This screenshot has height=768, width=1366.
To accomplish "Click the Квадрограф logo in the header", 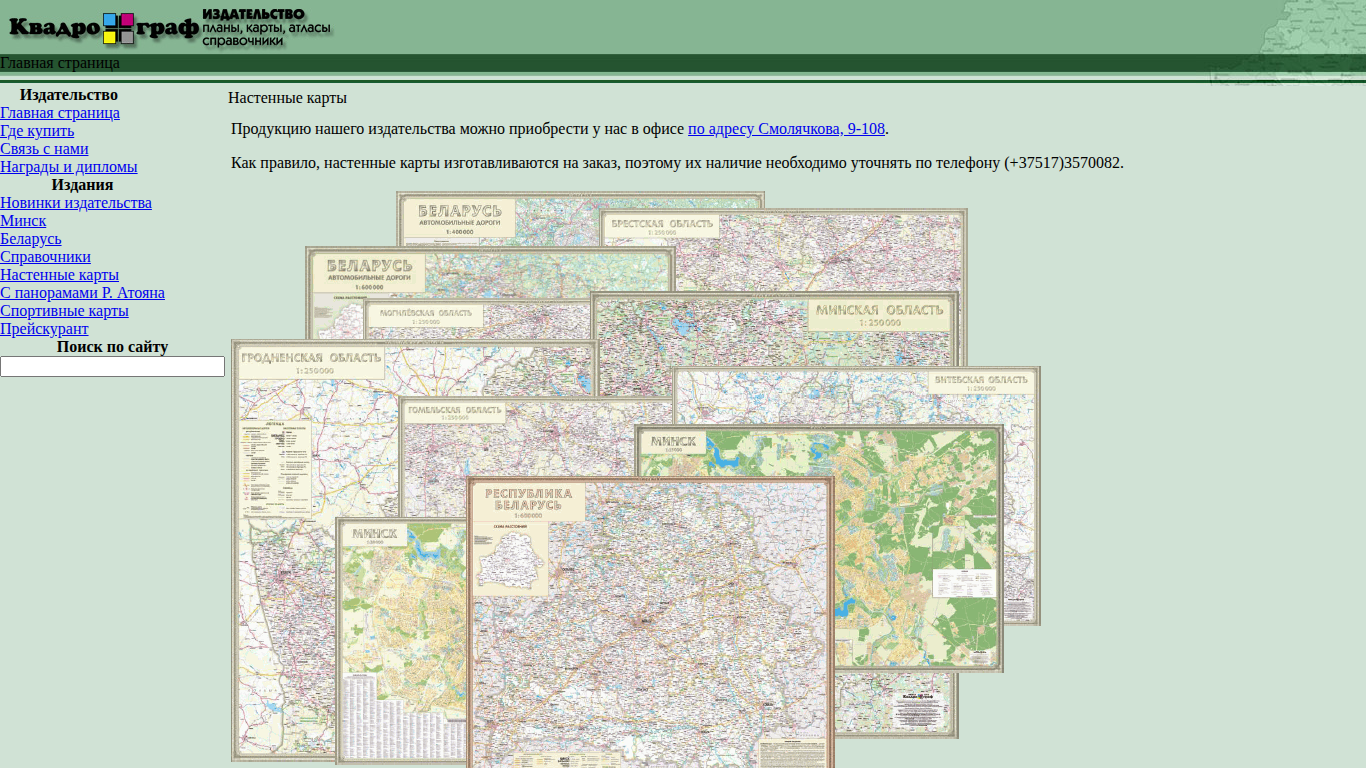I will coord(169,28).
